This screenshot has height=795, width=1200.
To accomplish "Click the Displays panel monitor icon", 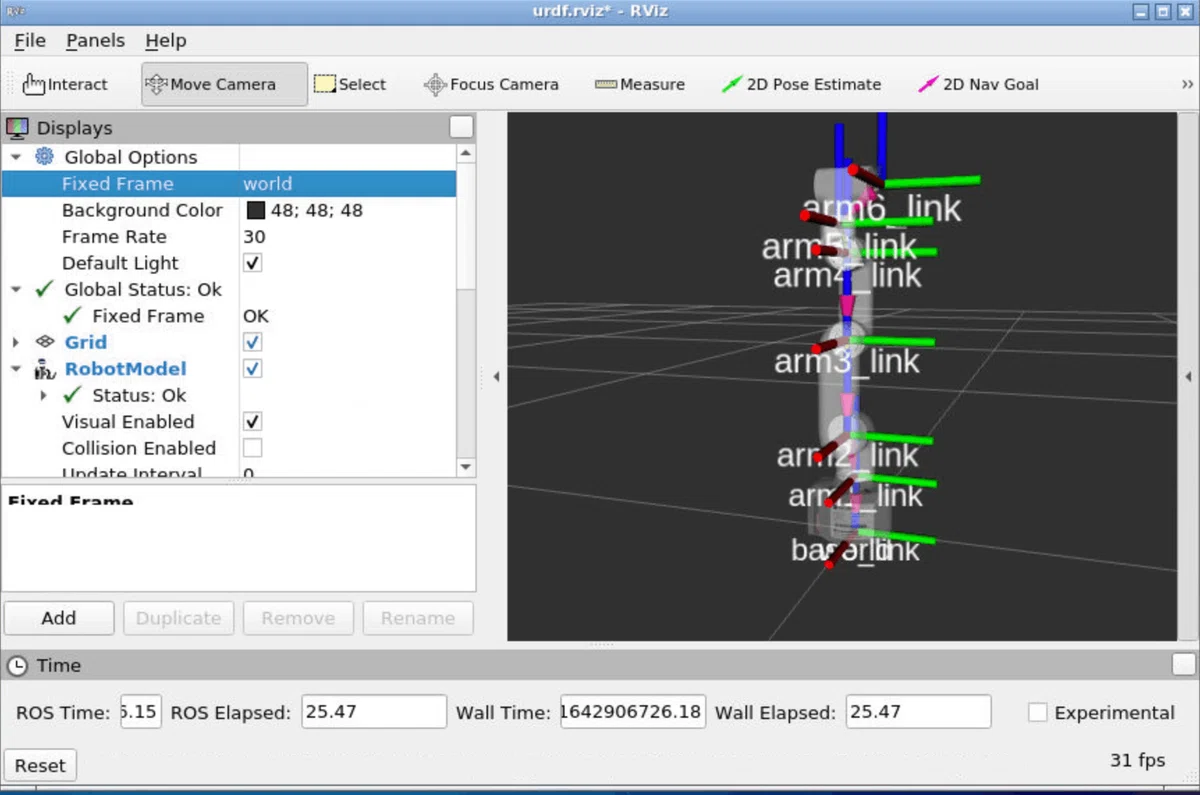I will coord(17,128).
